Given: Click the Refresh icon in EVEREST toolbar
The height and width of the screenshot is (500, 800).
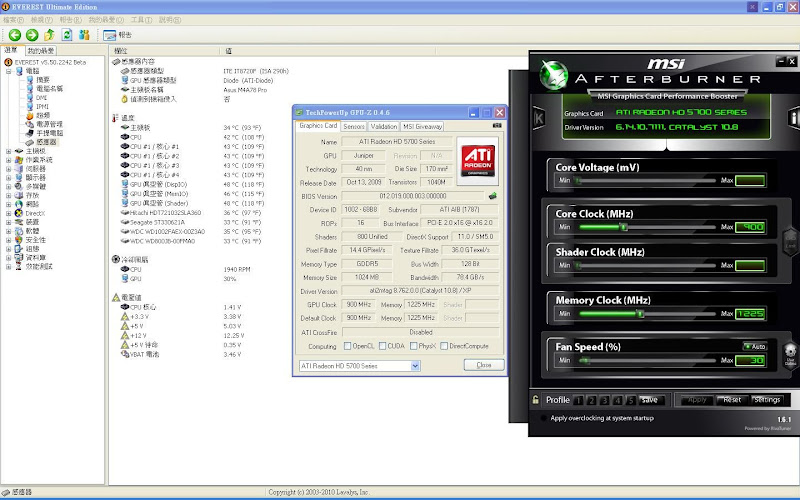Looking at the screenshot, I should click(67, 35).
